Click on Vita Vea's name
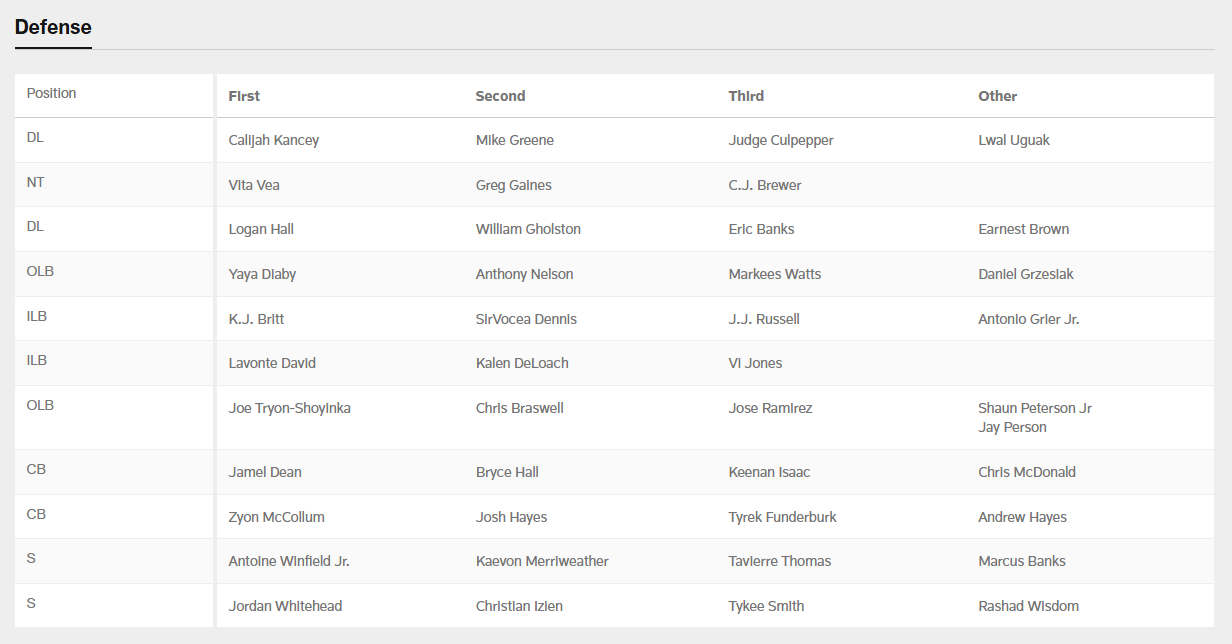This screenshot has width=1232, height=644. pos(254,185)
